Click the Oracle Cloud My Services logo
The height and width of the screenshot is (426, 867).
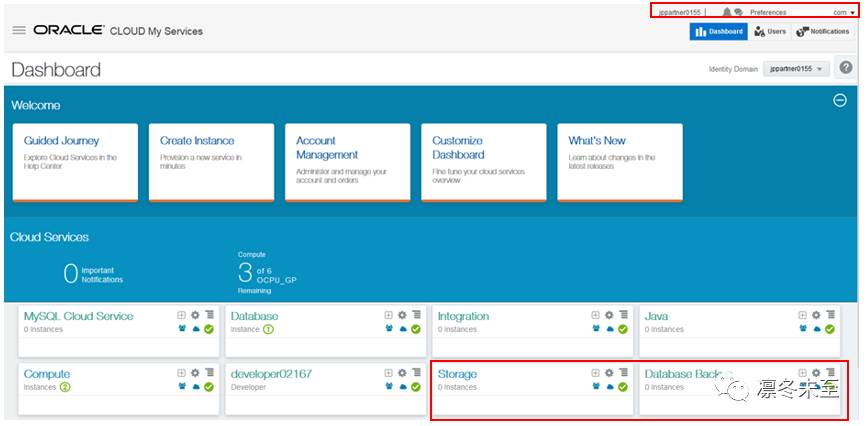(x=118, y=30)
